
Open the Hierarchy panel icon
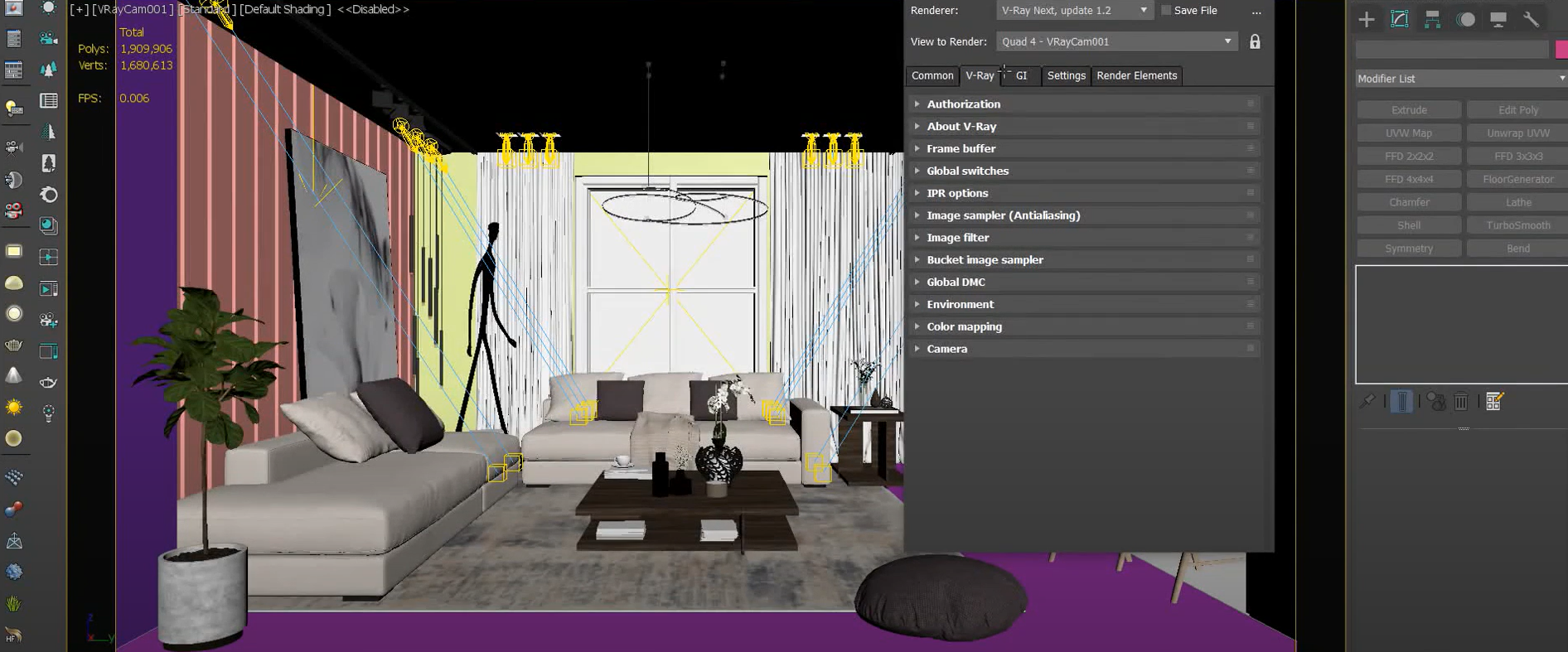[x=1432, y=19]
